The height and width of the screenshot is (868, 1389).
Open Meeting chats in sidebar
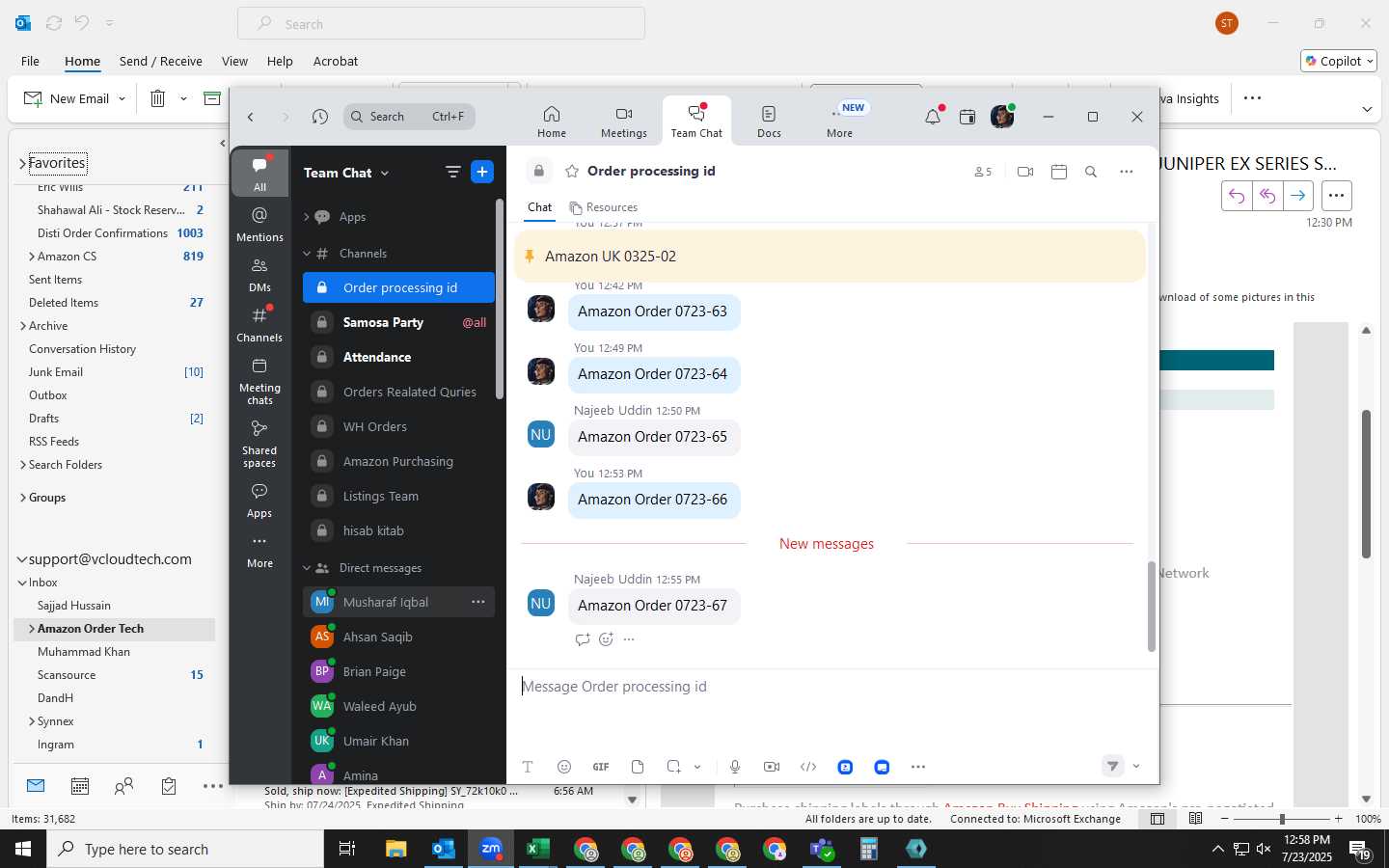pos(259,380)
